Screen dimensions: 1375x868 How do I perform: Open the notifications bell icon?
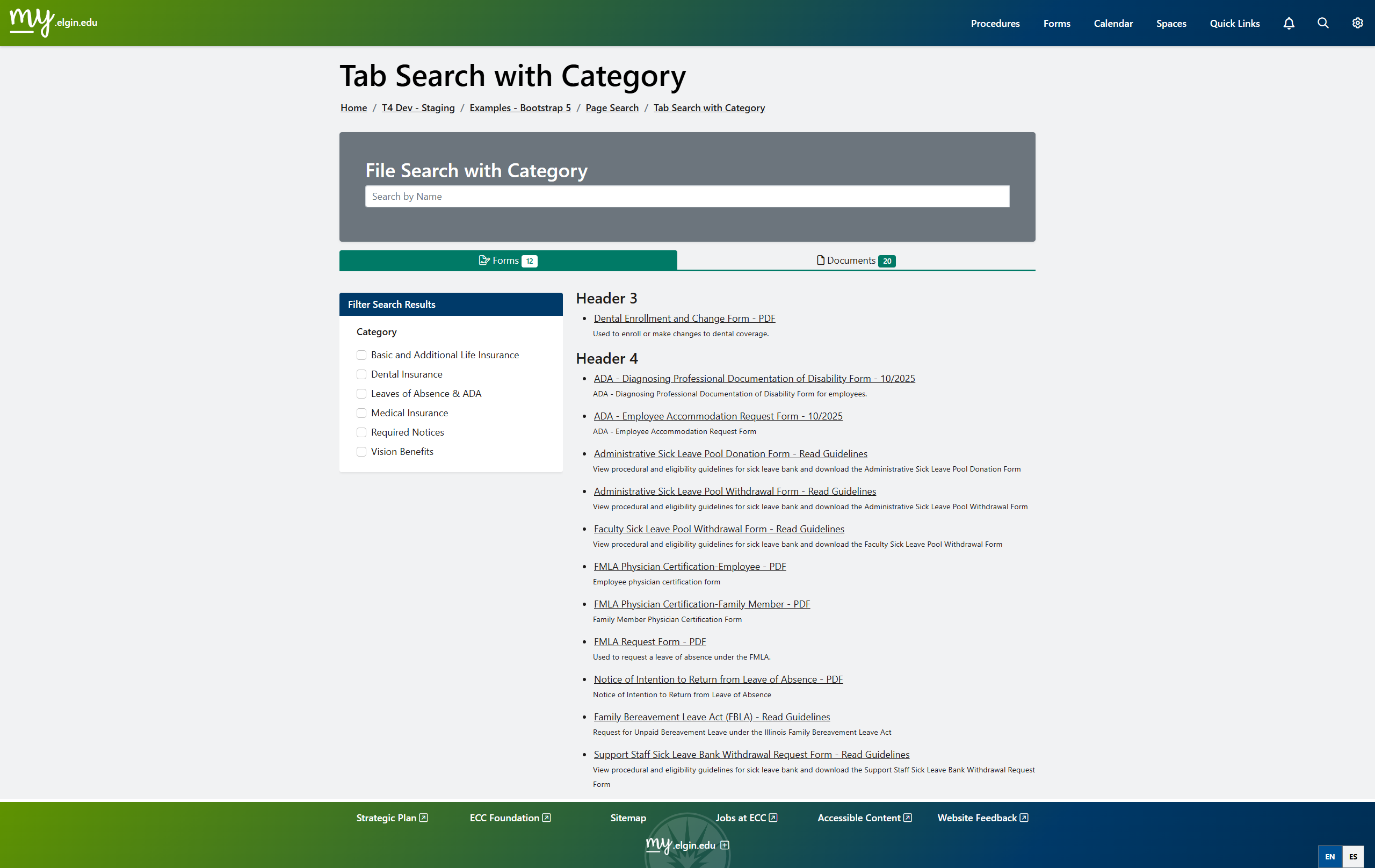tap(1289, 24)
